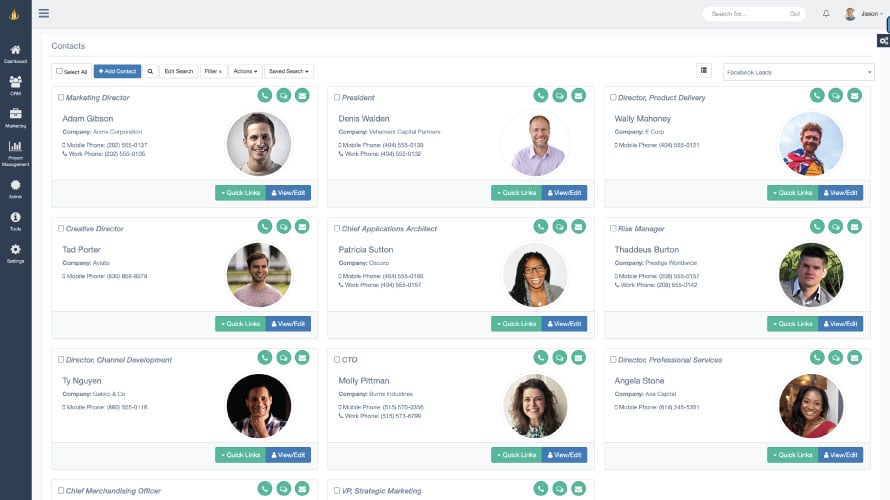Switch to list view icon

(704, 70)
